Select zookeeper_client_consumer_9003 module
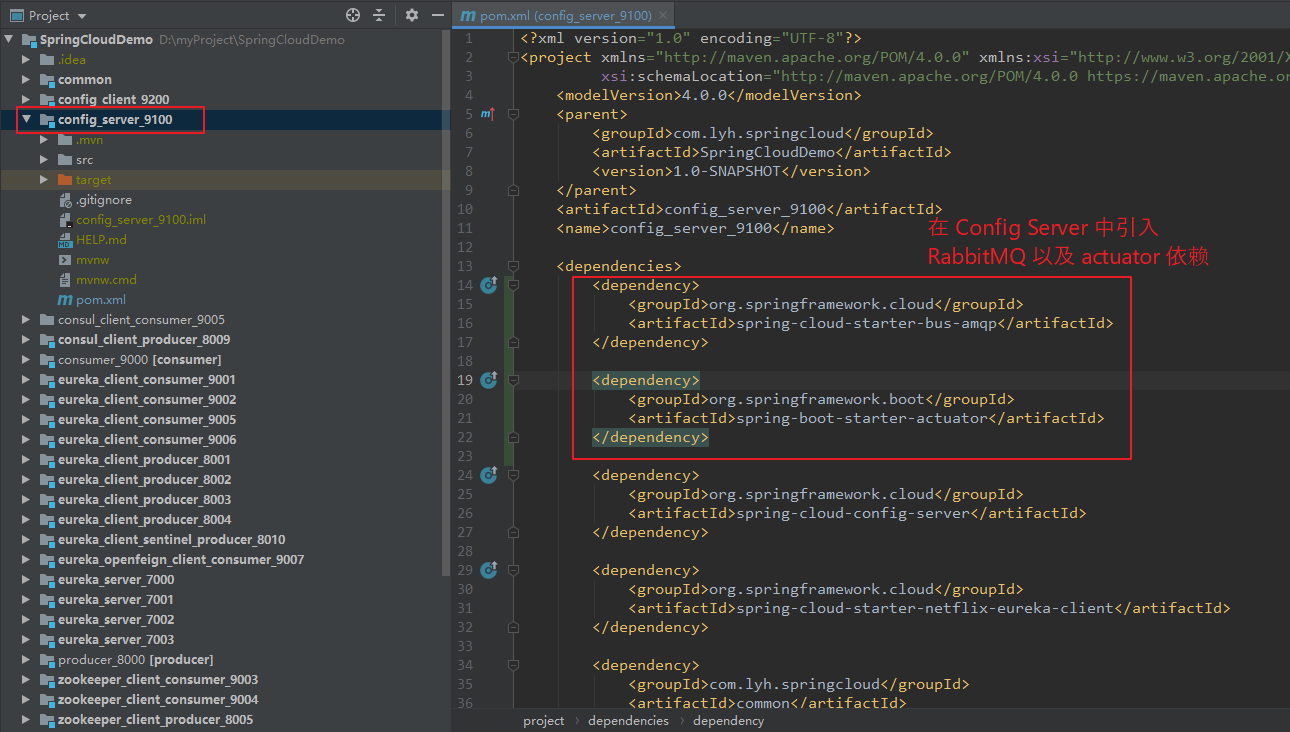Screen dimensions: 1290x732 (x=158, y=680)
